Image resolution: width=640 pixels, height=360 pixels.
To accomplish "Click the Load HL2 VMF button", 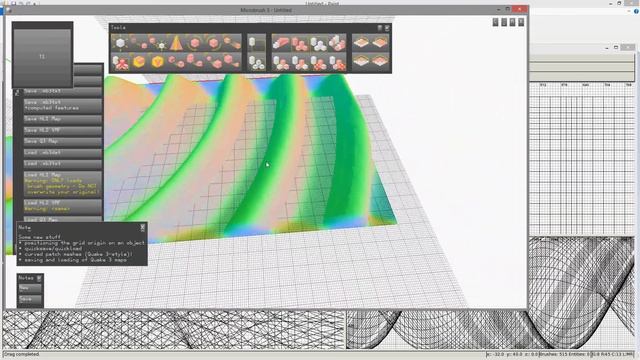I will tap(62, 206).
